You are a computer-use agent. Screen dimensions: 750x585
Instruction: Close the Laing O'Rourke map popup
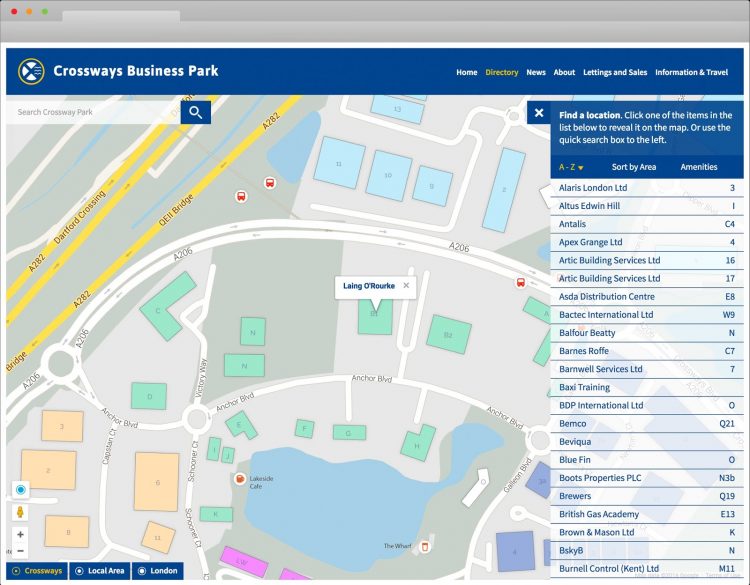406,286
